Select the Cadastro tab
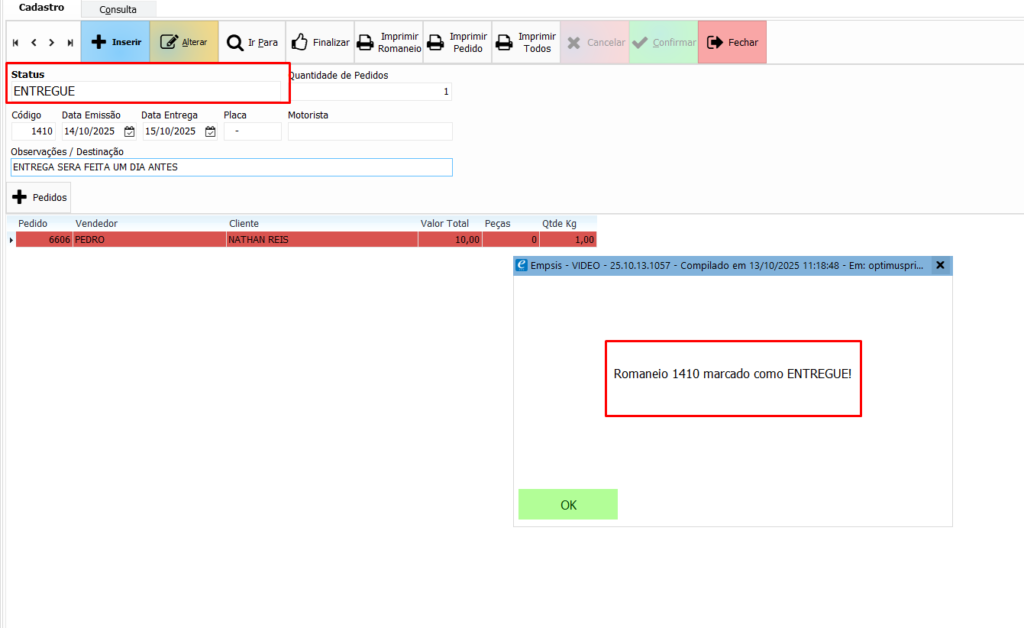1024x628 pixels. [42, 8]
